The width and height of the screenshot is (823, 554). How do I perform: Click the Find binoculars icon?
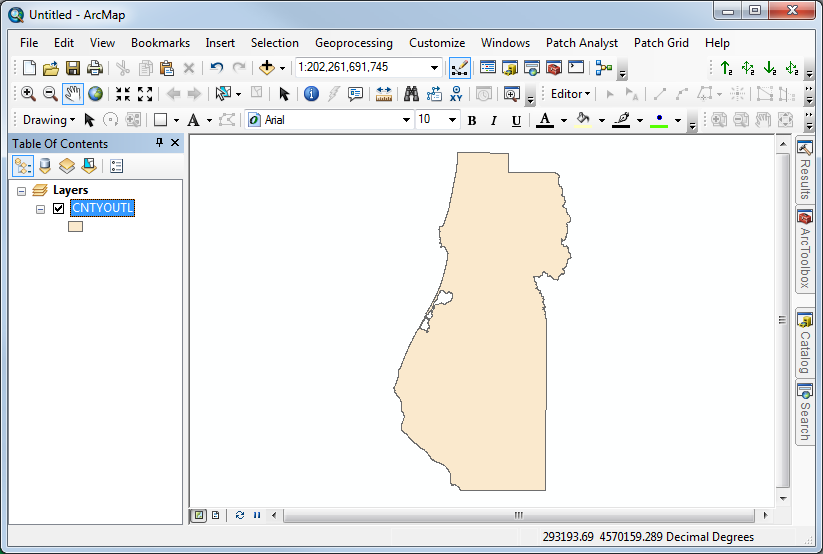[x=411, y=94]
